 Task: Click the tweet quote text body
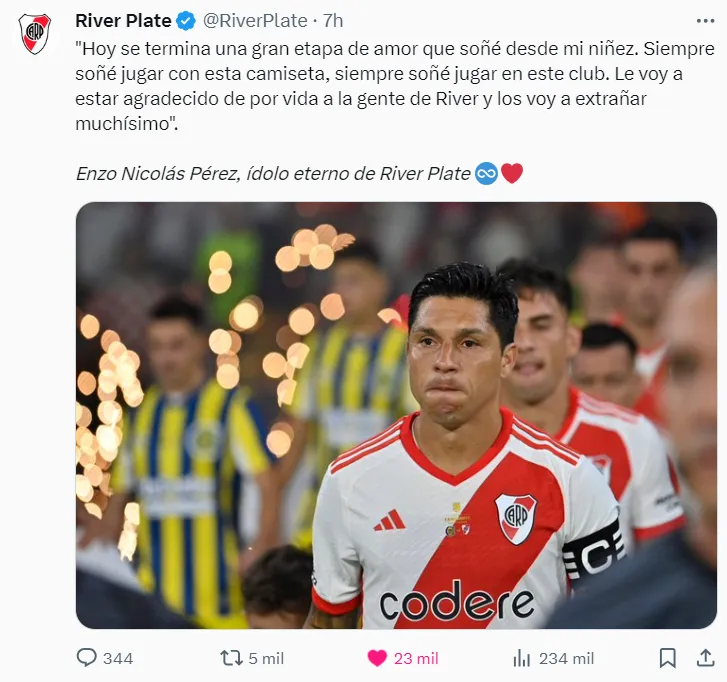[395, 86]
